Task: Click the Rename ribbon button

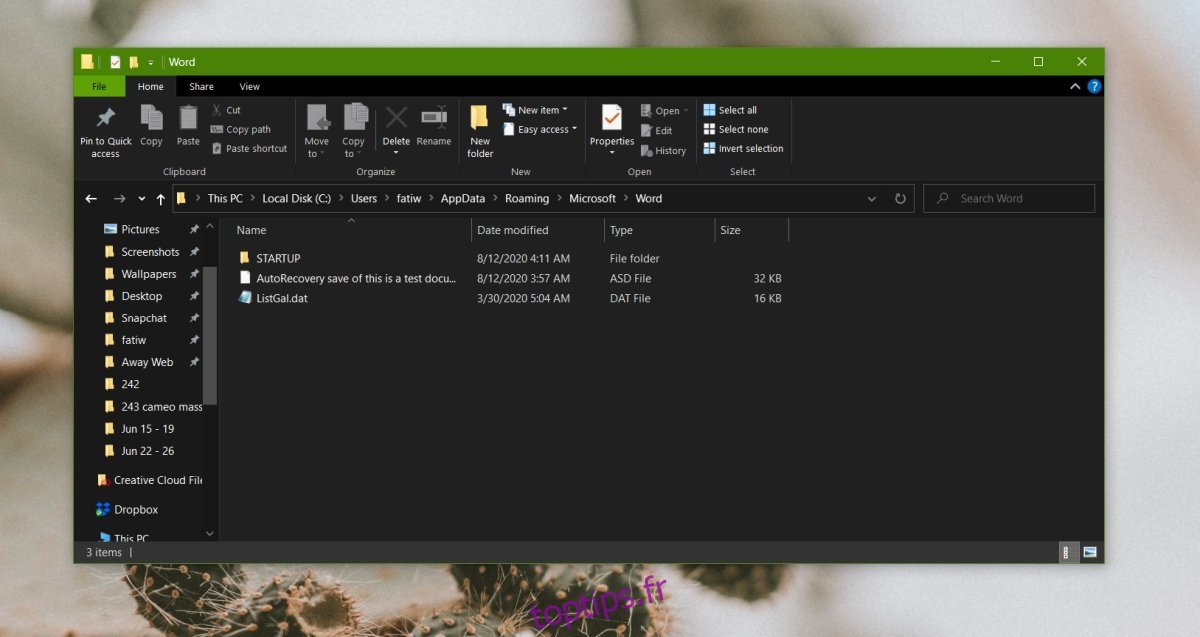Action: (x=434, y=126)
